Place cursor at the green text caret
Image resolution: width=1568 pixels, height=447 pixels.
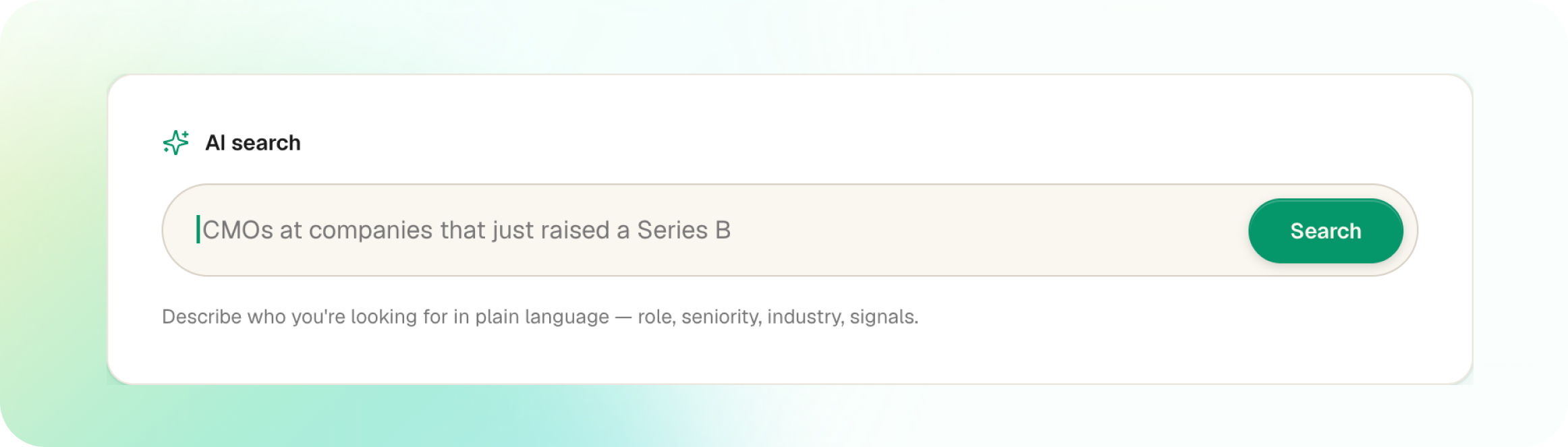tap(198, 229)
